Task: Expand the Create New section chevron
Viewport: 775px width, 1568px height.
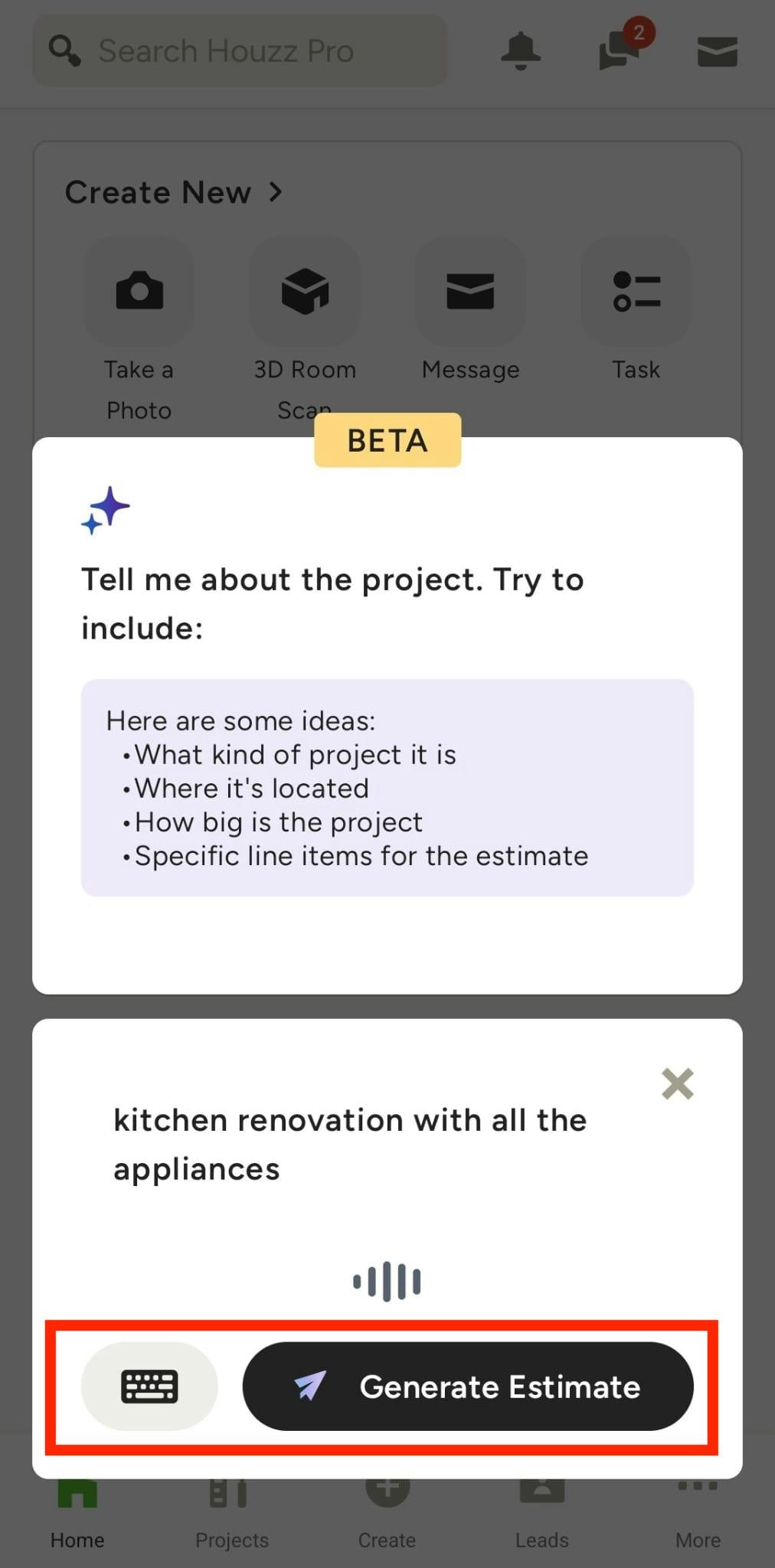Action: [x=276, y=191]
